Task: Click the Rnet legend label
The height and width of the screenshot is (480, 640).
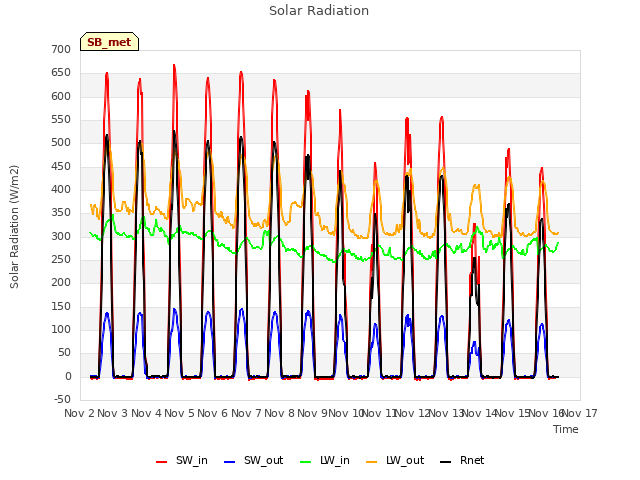Action: coord(472,460)
